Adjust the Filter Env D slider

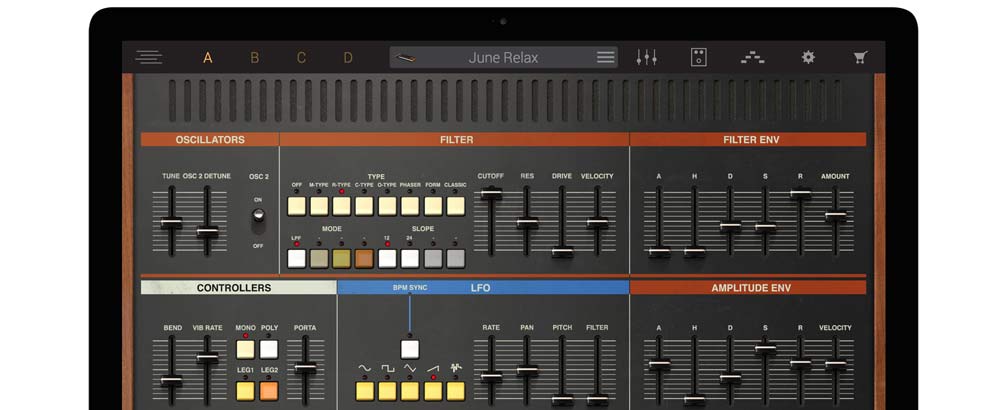730,226
